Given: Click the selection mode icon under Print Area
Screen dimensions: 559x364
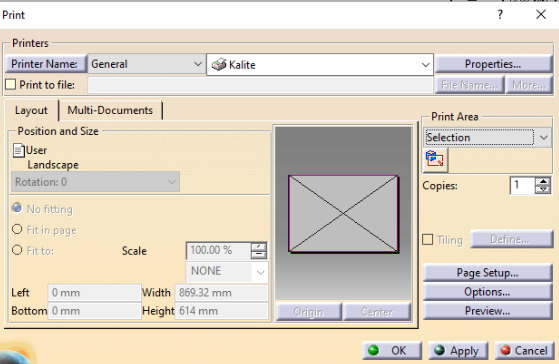Looking at the screenshot, I should (435, 159).
